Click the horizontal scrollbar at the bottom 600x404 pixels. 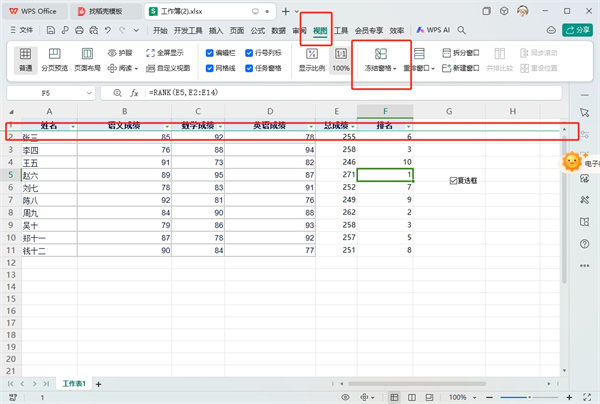click(417, 383)
